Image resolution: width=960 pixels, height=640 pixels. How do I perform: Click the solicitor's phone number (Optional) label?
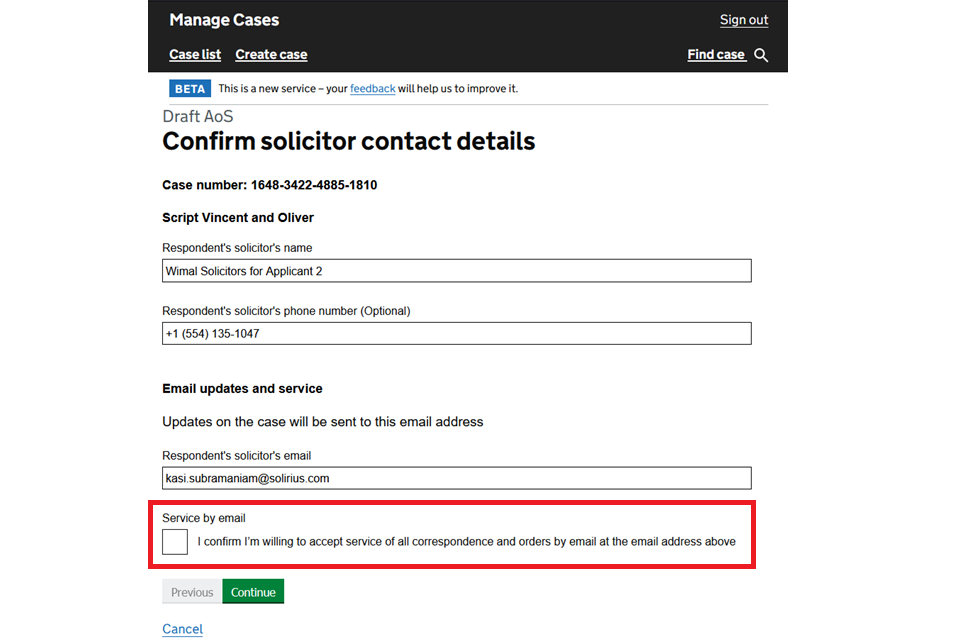[286, 311]
